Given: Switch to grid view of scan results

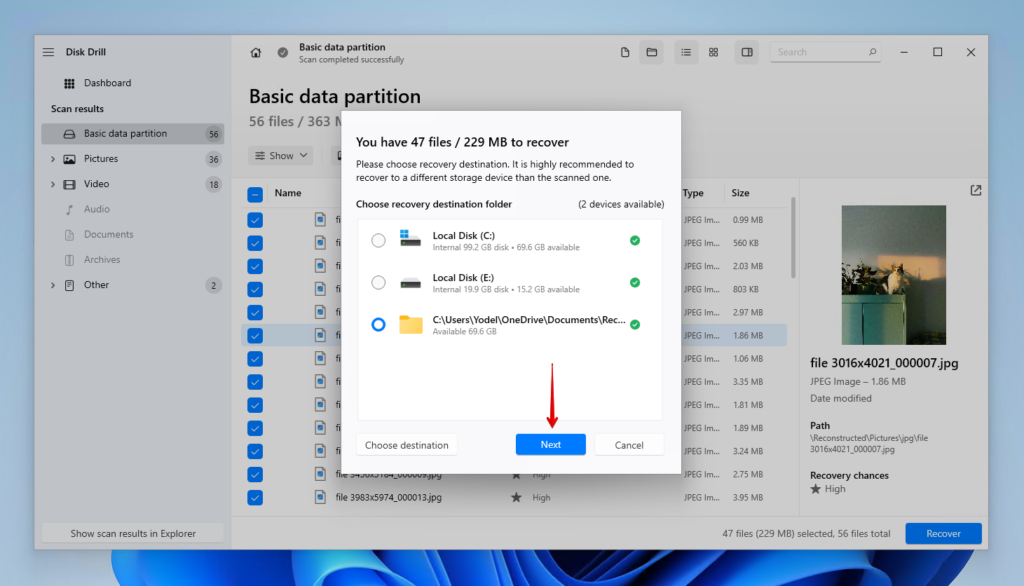Looking at the screenshot, I should click(713, 51).
